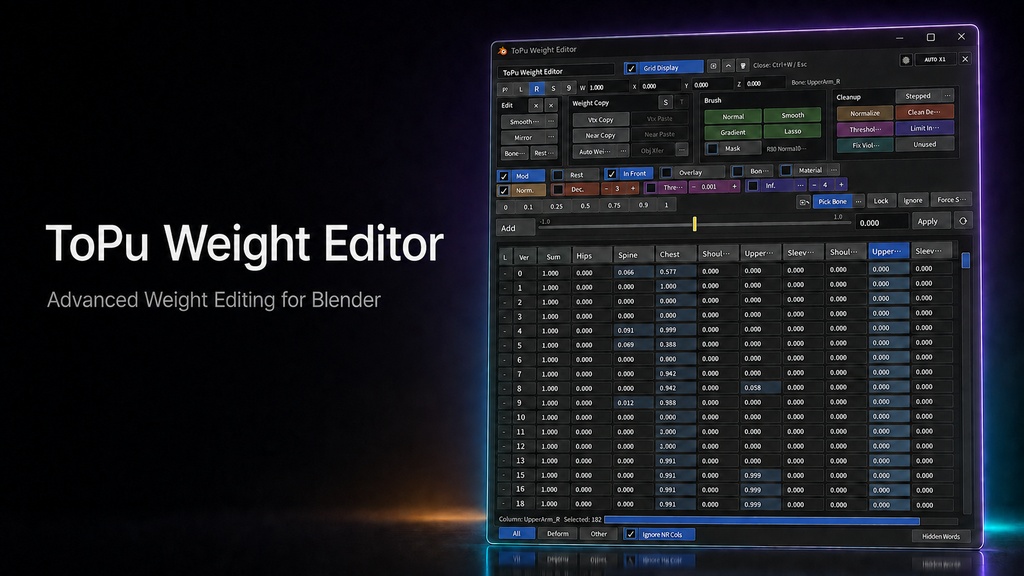Switch to the Deform filter tab

pyautogui.click(x=558, y=534)
